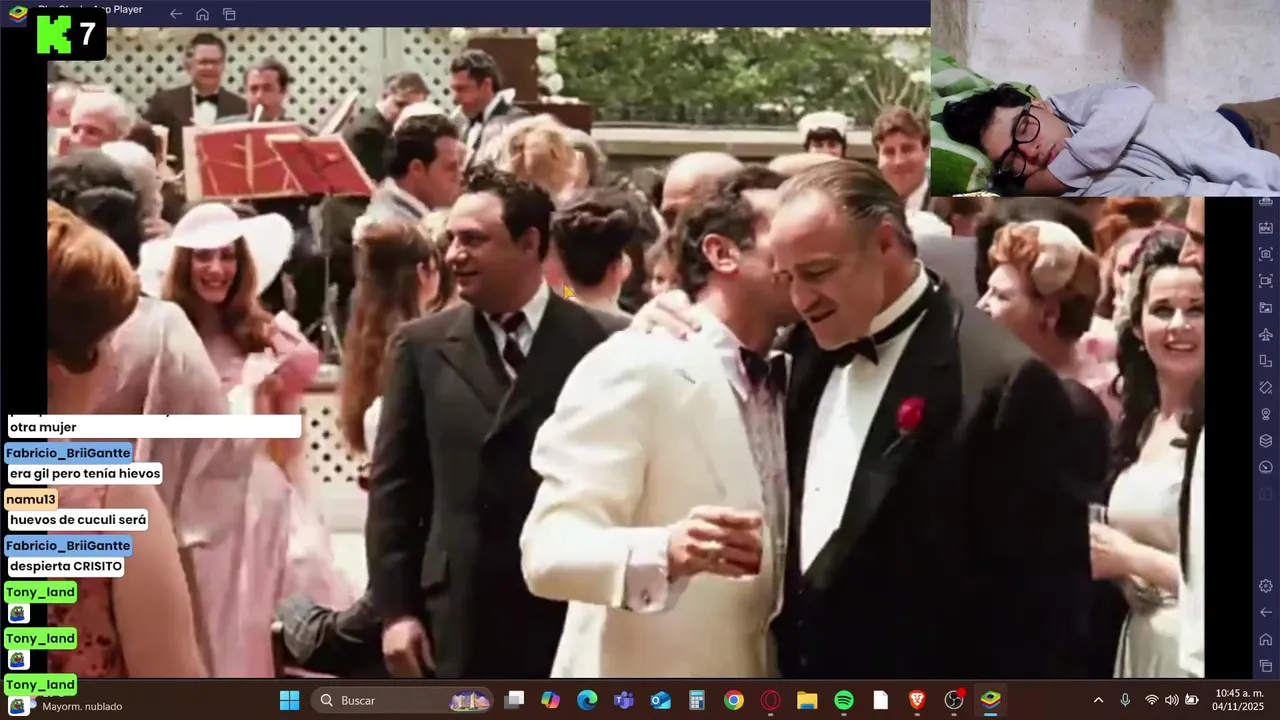Open media folder in BlueStacks sidebar
This screenshot has width=1280, height=720.
(x=1265, y=308)
